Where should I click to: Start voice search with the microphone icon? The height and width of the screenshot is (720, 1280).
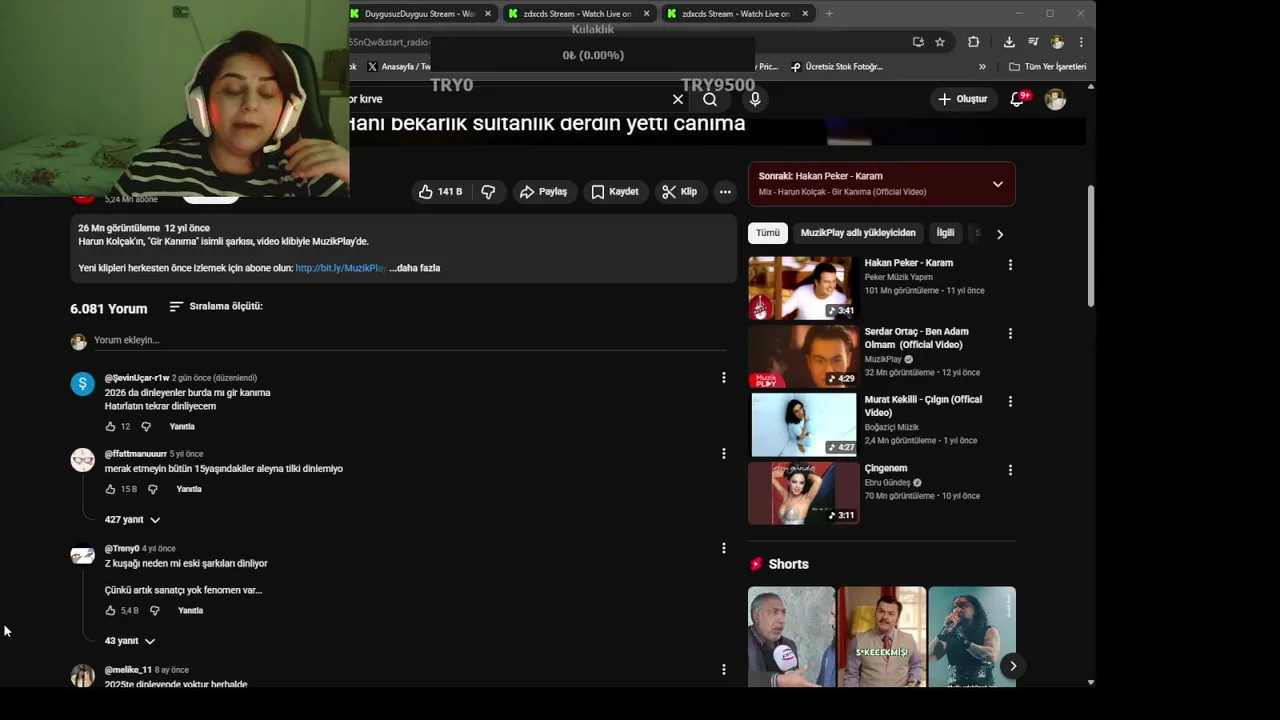coord(755,99)
